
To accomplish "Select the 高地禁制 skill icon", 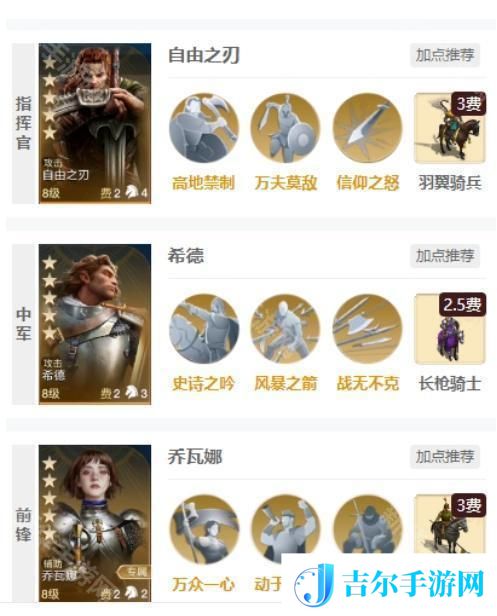I will [204, 128].
